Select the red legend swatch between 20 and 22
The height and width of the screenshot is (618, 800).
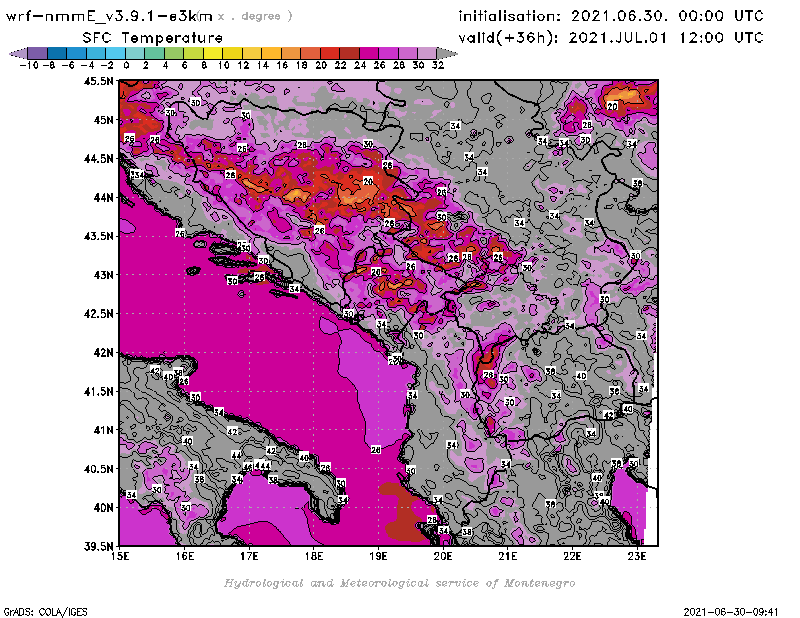tap(330, 53)
